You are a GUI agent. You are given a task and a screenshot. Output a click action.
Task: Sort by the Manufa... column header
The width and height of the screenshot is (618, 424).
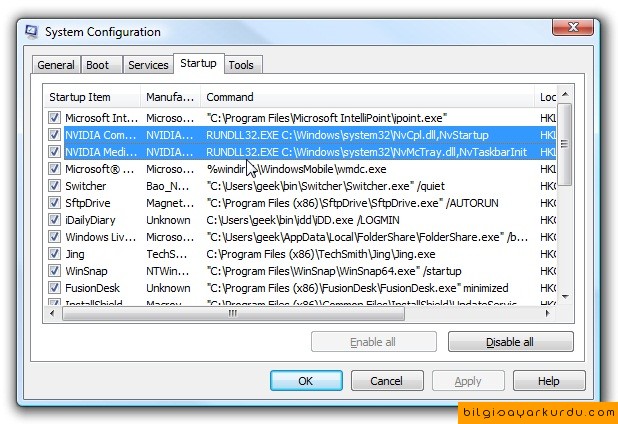(x=171, y=97)
